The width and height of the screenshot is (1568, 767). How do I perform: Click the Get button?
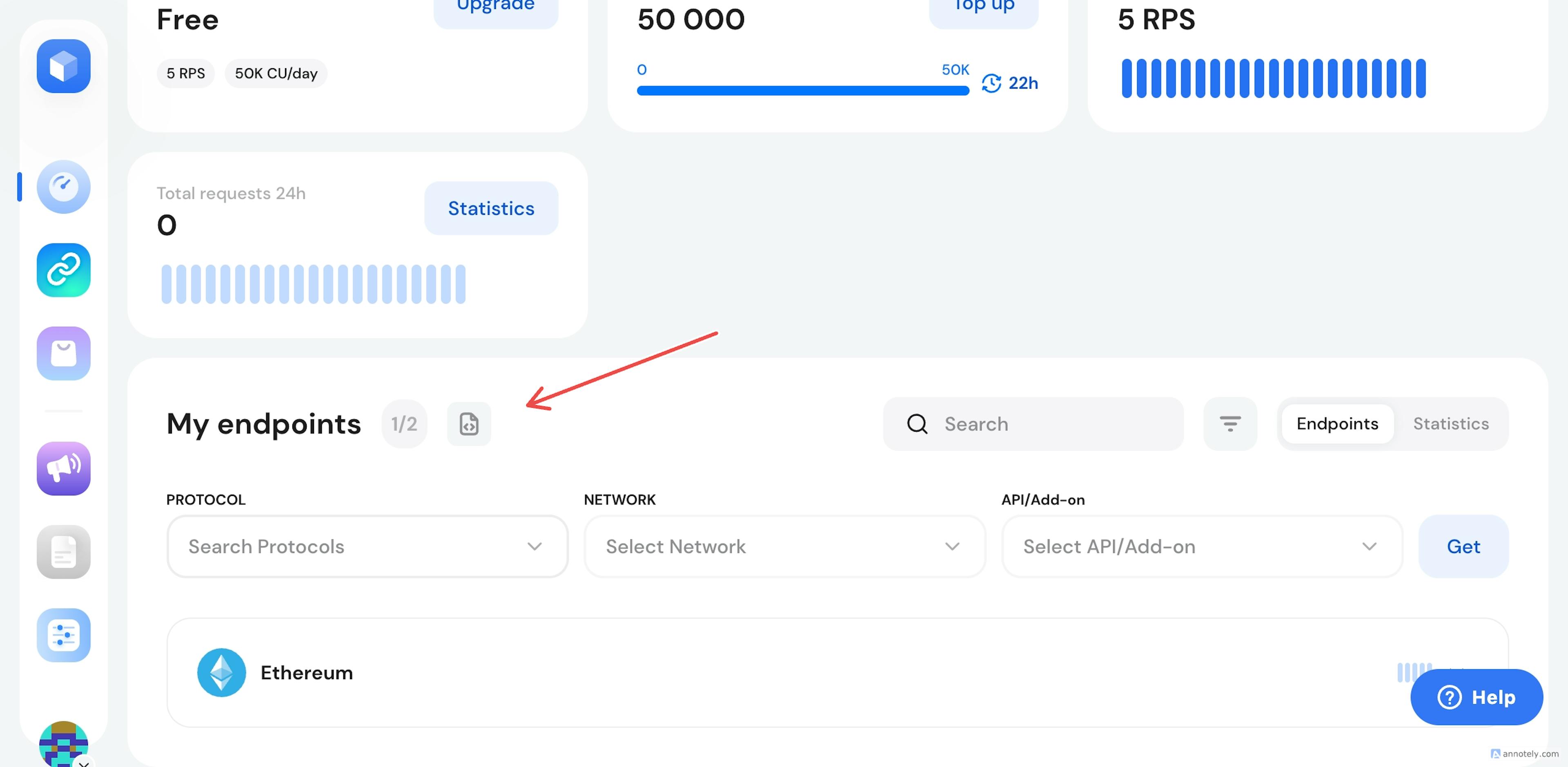click(1463, 546)
